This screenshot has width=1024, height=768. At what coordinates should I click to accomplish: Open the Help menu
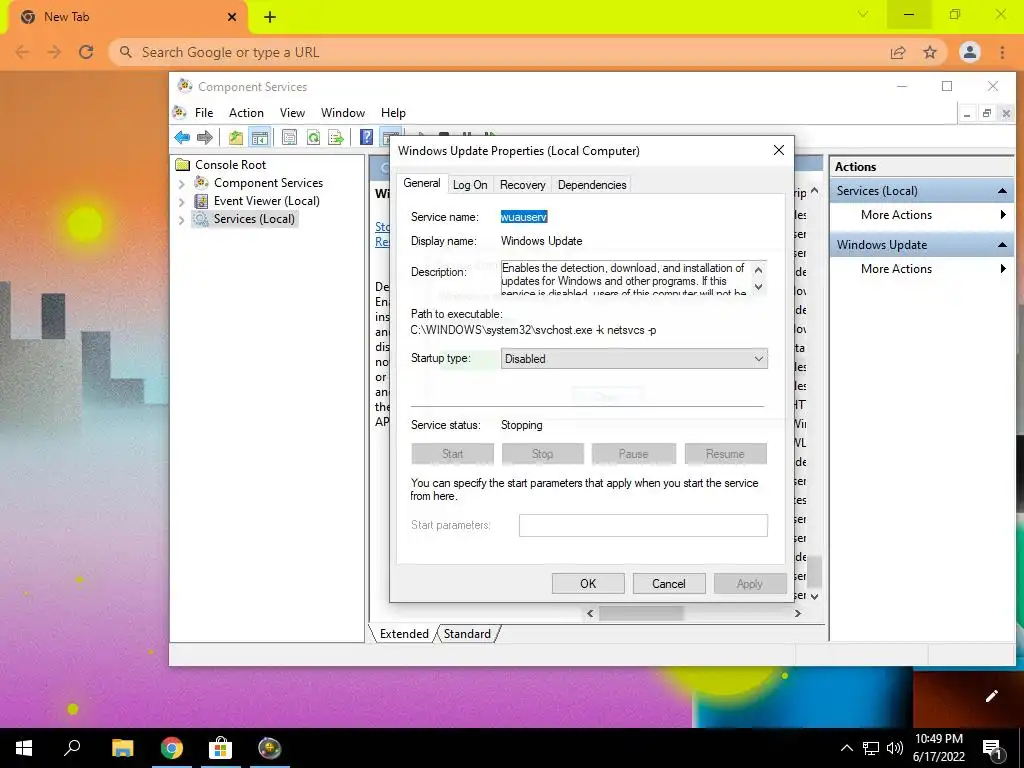click(x=393, y=113)
